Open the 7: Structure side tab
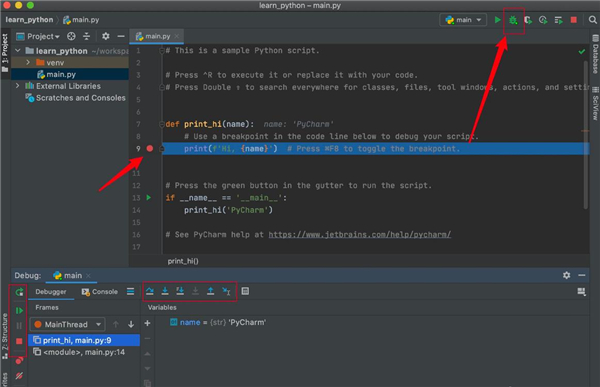 click(5, 336)
